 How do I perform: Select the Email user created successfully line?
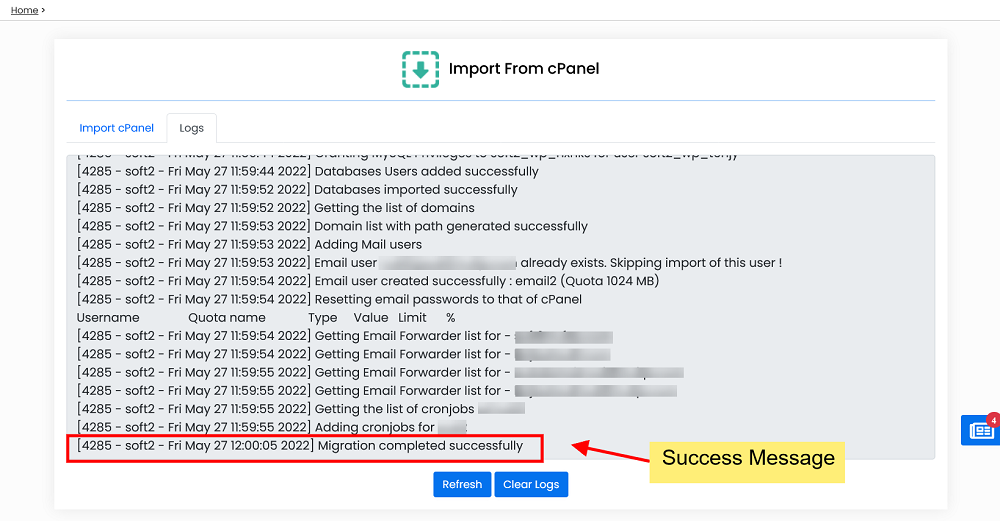point(368,281)
